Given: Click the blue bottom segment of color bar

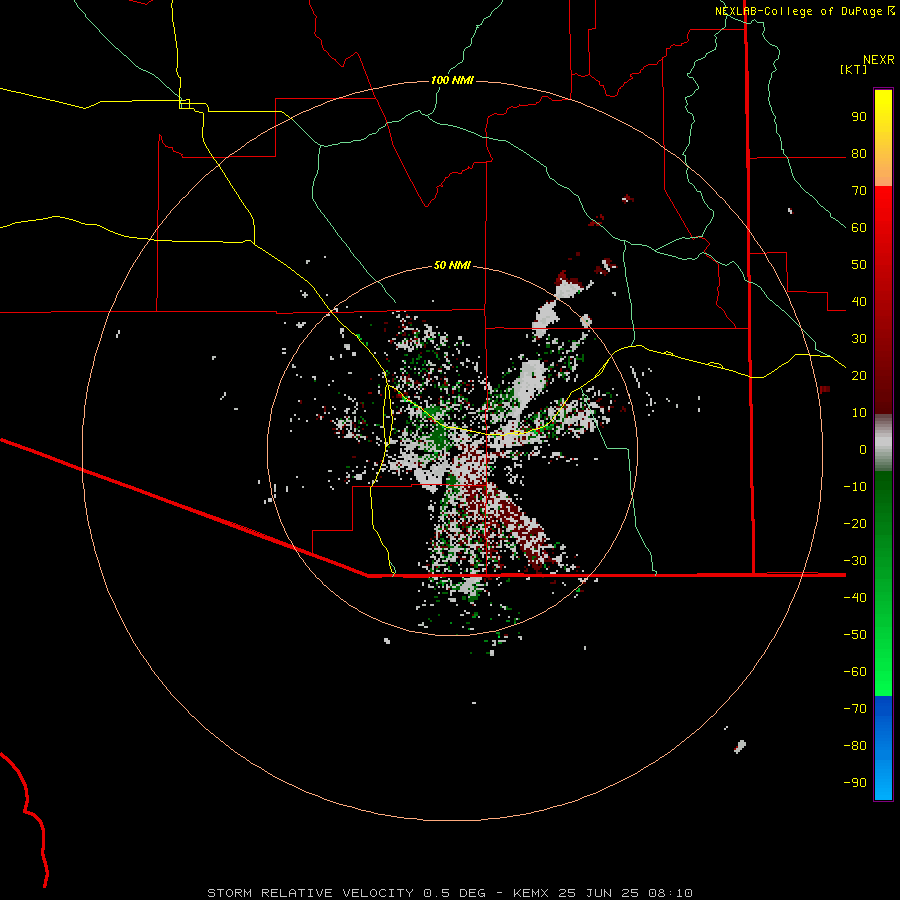Looking at the screenshot, I should [x=883, y=748].
